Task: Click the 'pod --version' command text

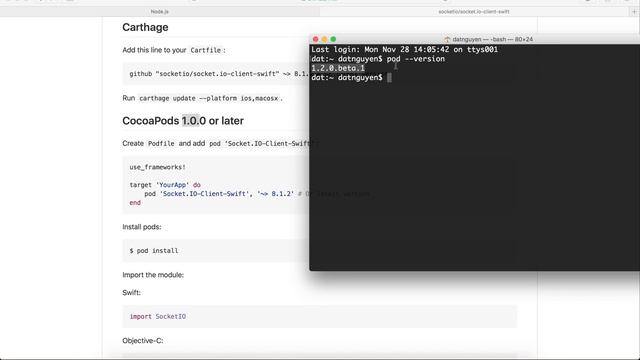Action: coord(416,59)
